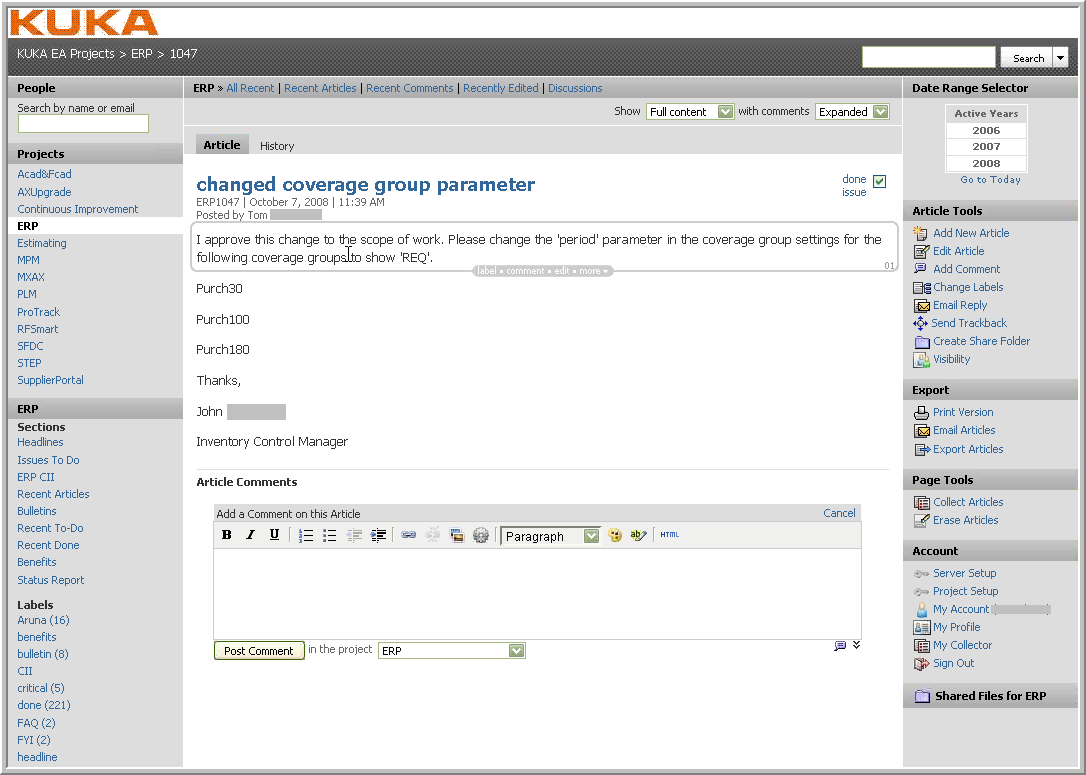Open the Show 'Full content' dropdown
The image size is (1086, 775).
[x=690, y=112]
